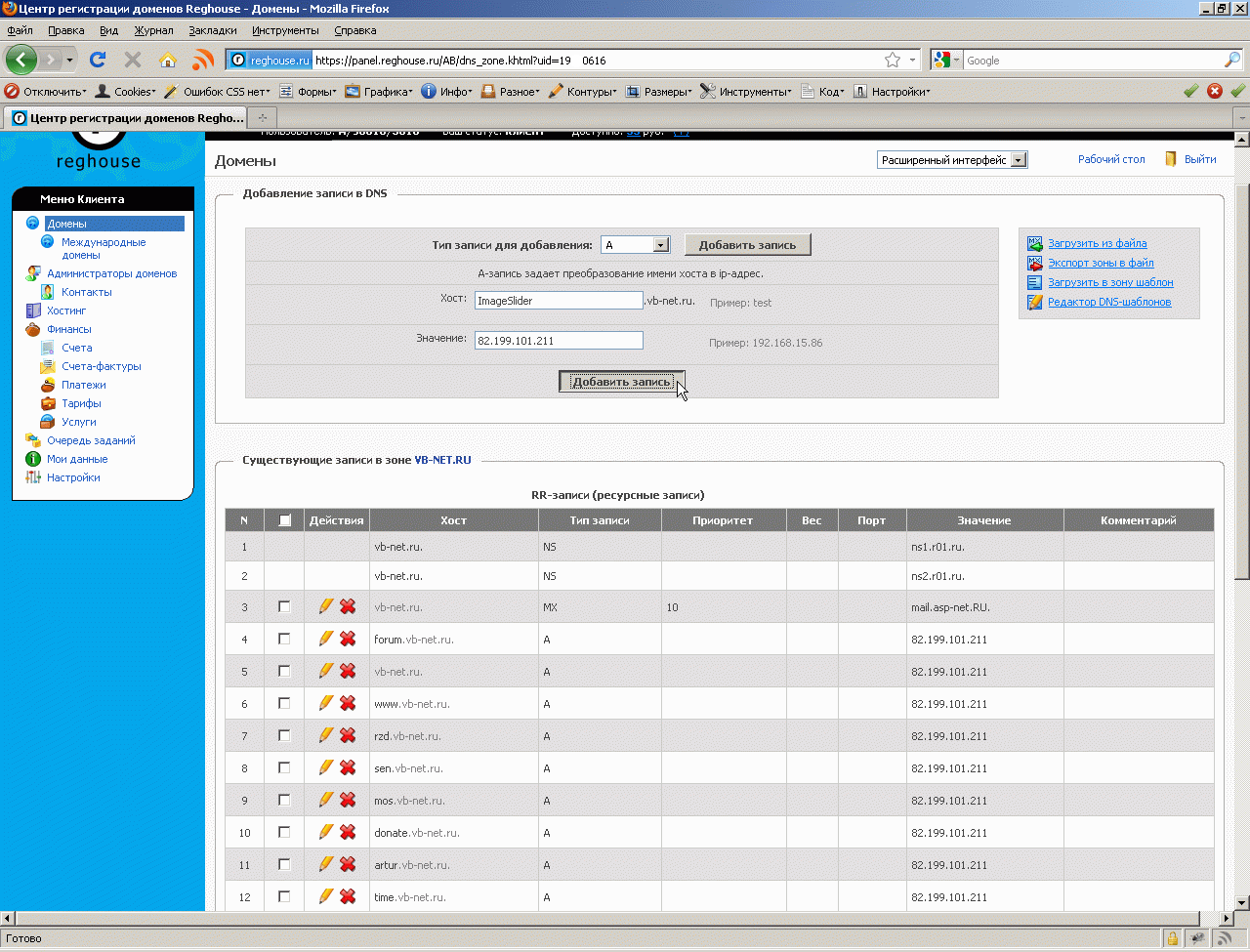Delete the www.vb-net.ru record
The image size is (1250, 952).
pyautogui.click(x=348, y=703)
